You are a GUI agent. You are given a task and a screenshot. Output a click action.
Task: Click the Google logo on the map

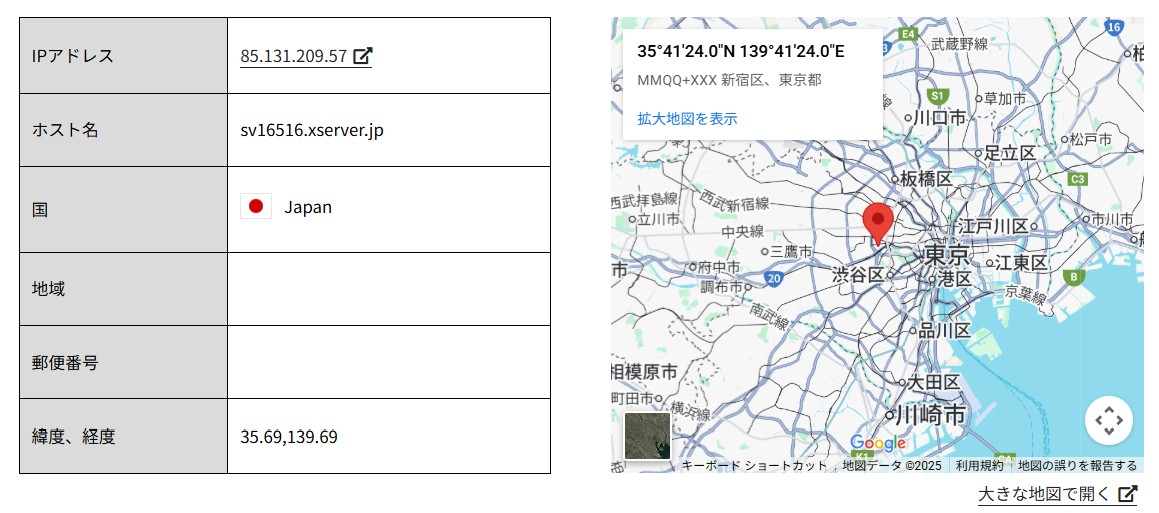(x=877, y=443)
